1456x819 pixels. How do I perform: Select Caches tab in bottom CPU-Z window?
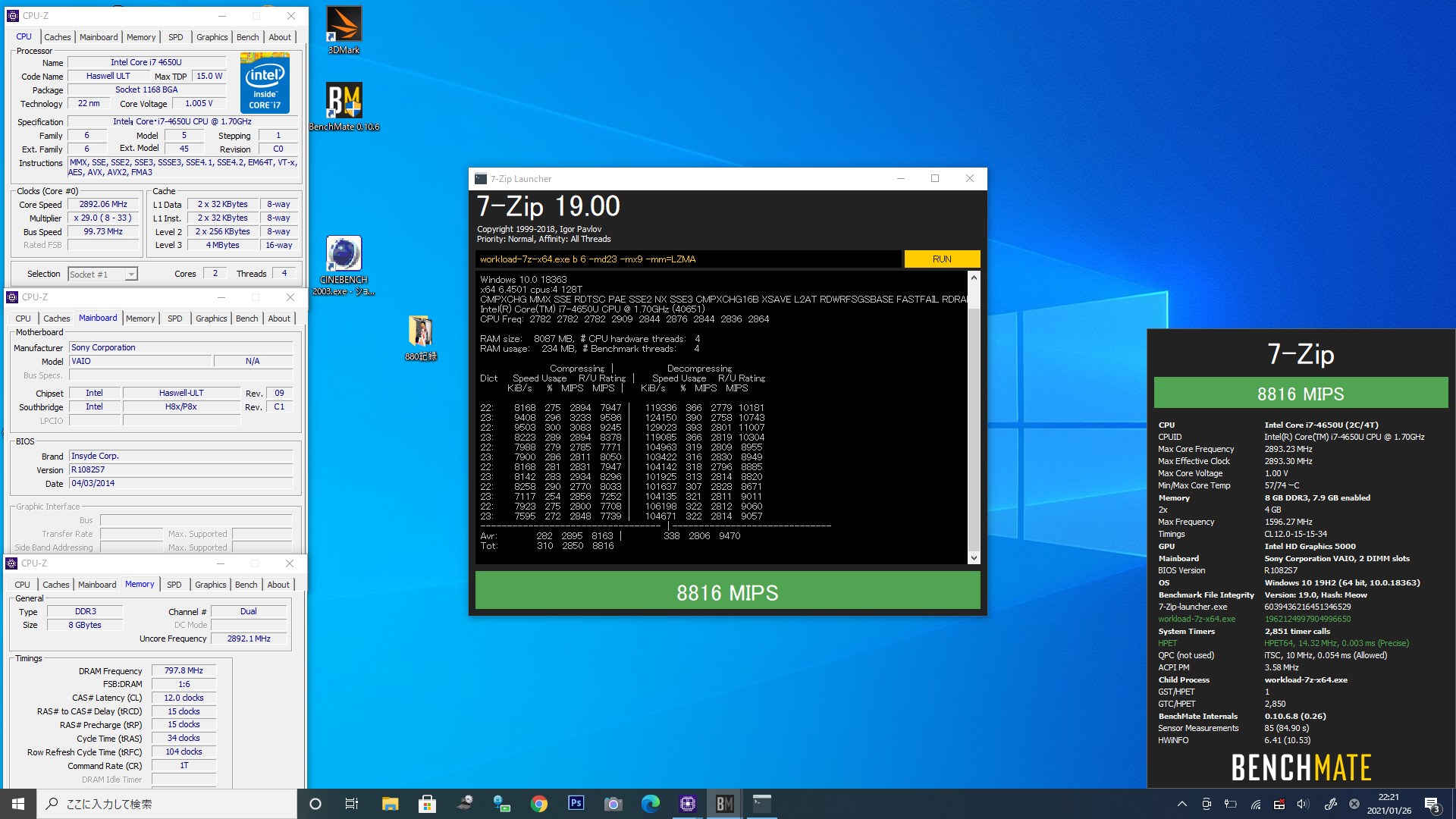[56, 585]
